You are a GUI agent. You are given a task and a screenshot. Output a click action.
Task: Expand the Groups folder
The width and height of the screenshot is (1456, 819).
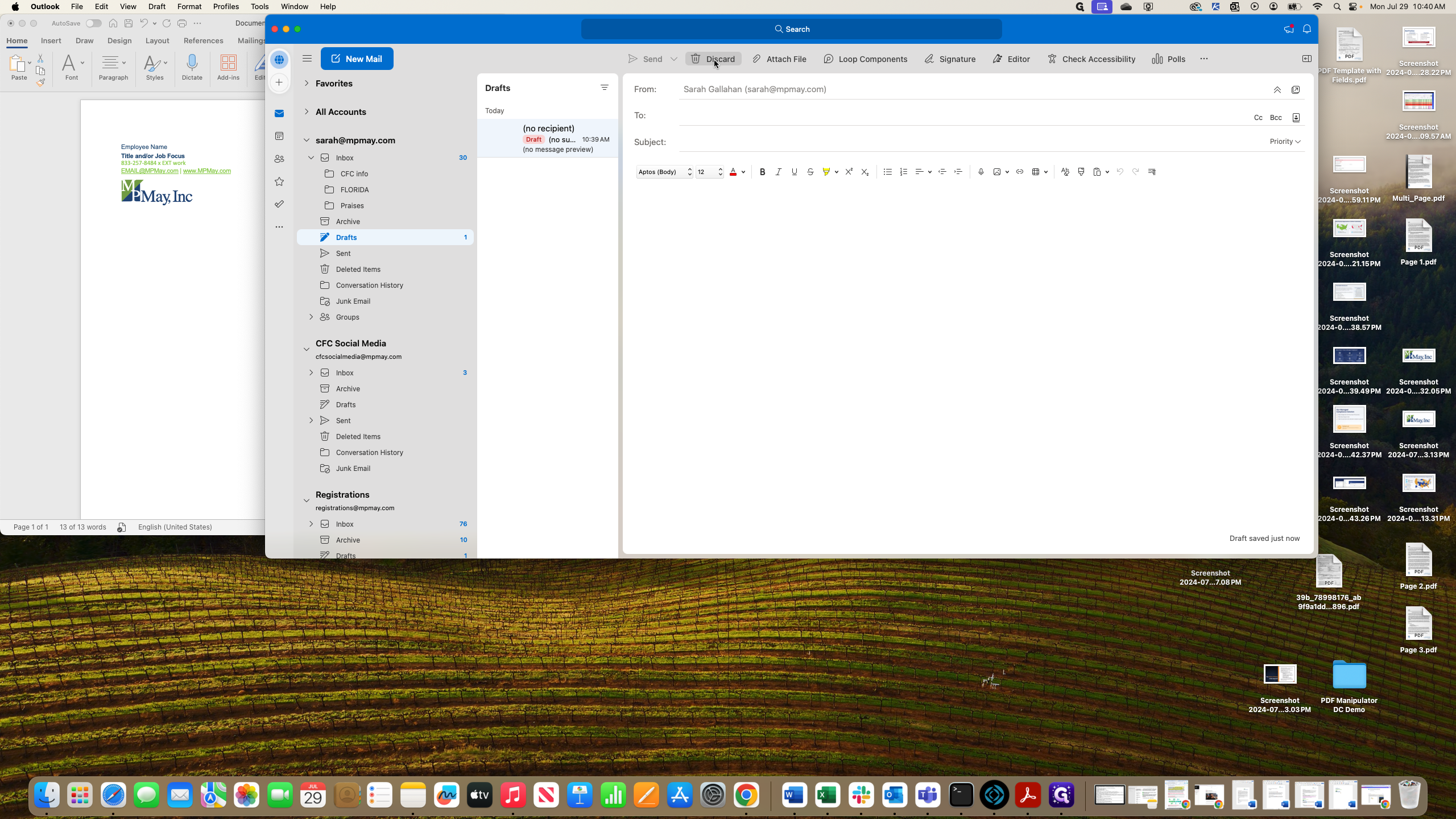click(x=311, y=317)
